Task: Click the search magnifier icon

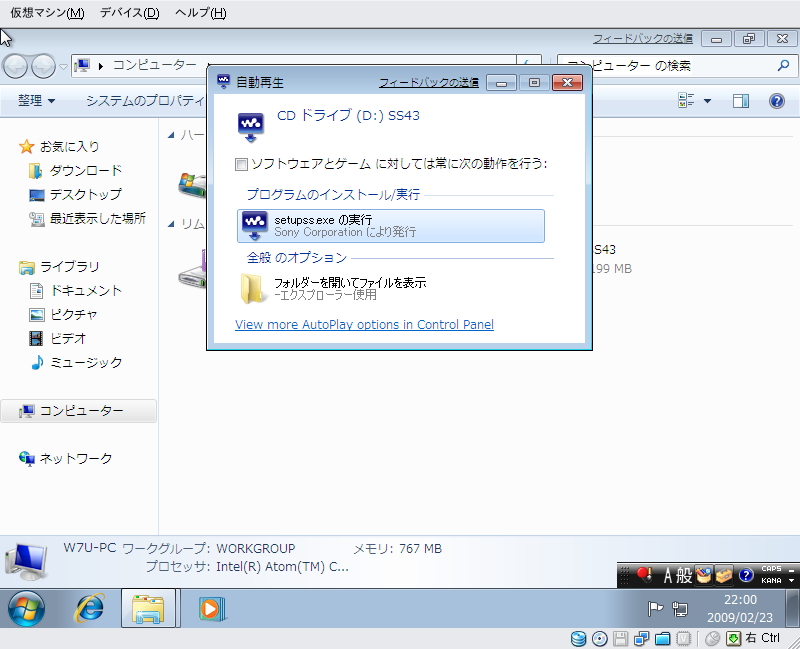Action: point(783,65)
